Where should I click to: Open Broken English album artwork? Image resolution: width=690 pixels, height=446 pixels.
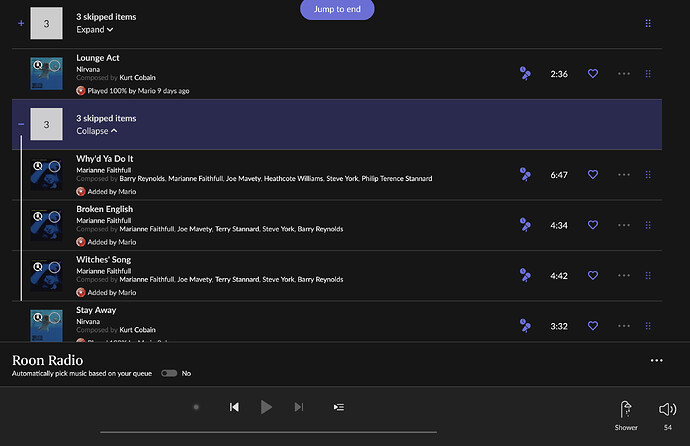[x=46, y=225]
